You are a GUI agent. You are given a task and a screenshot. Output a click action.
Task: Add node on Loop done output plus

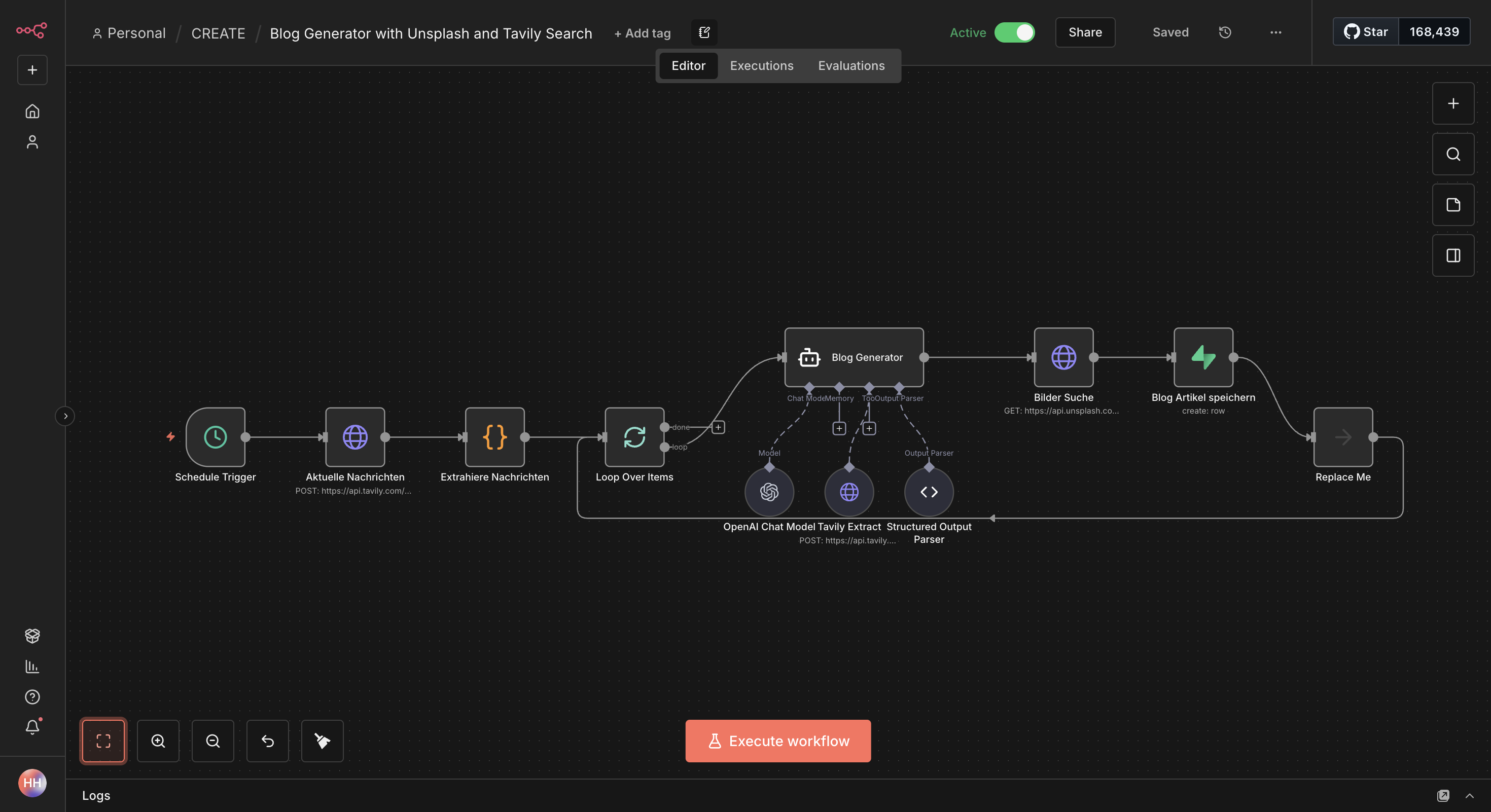(718, 427)
